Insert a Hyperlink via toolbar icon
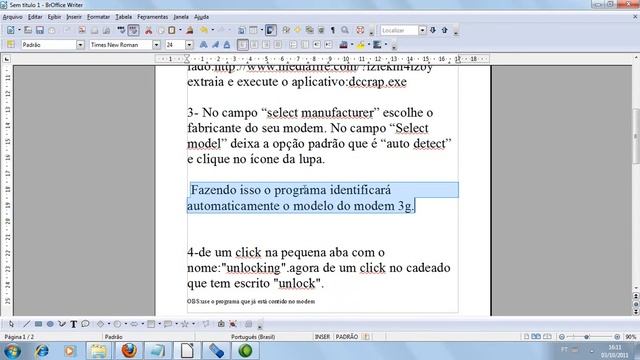The height and width of the screenshot is (360, 640). click(x=241, y=30)
